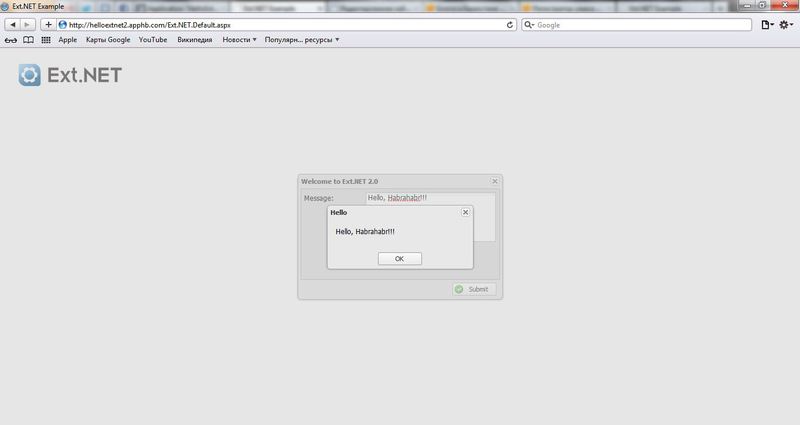The width and height of the screenshot is (800, 425).
Task: Click the site globe icon in address bar
Action: point(63,24)
